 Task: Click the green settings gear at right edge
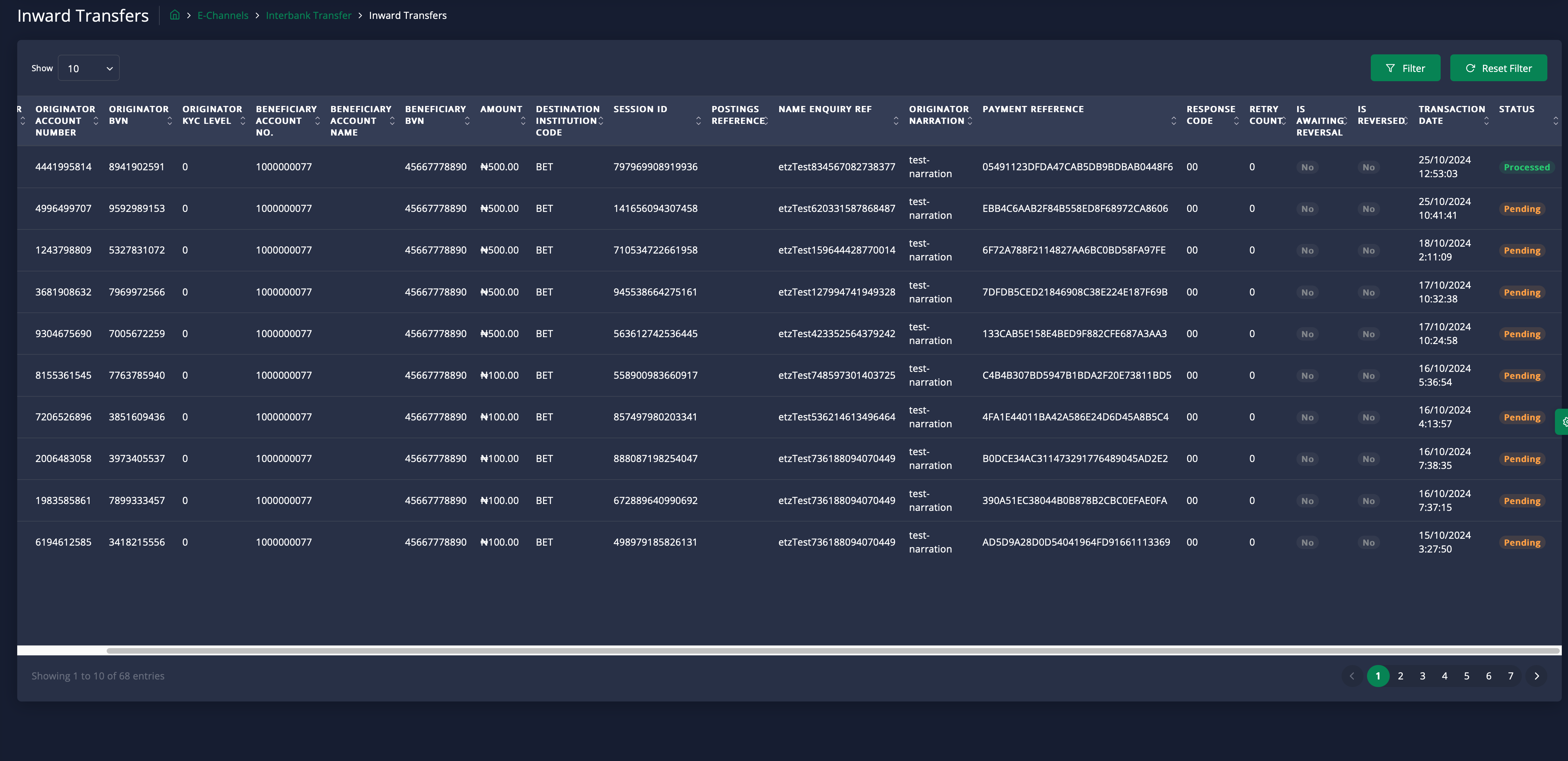click(x=1563, y=421)
